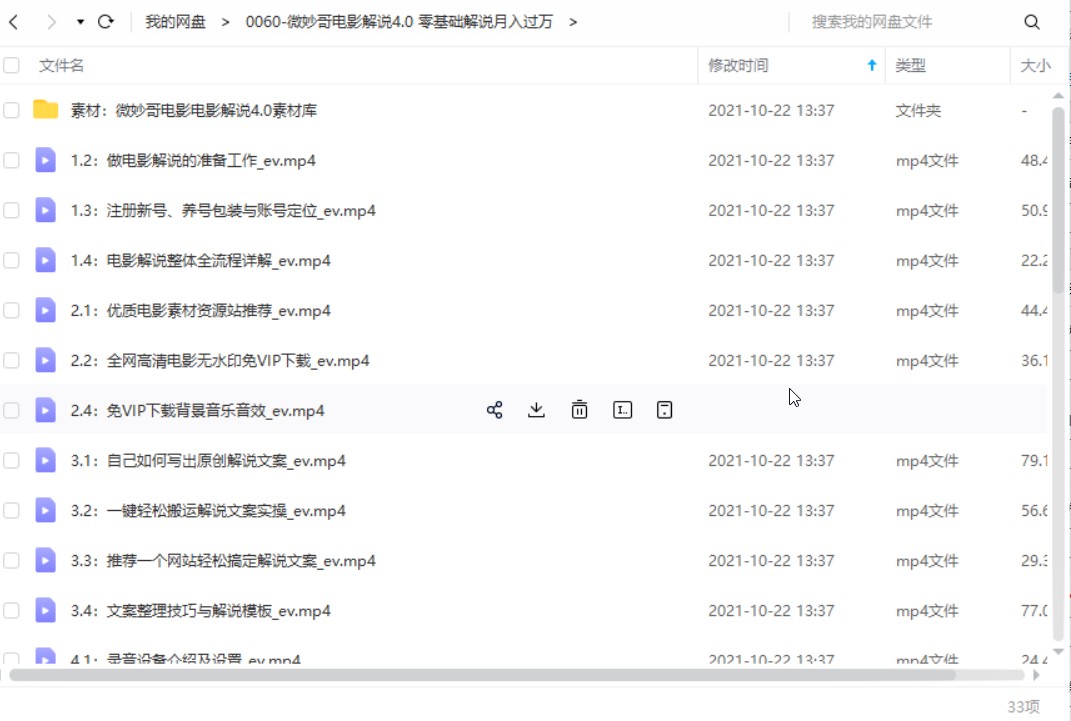
Task: Open the file 3.3 推荐一个网站轻松搞定解说文案
Action: coord(223,561)
